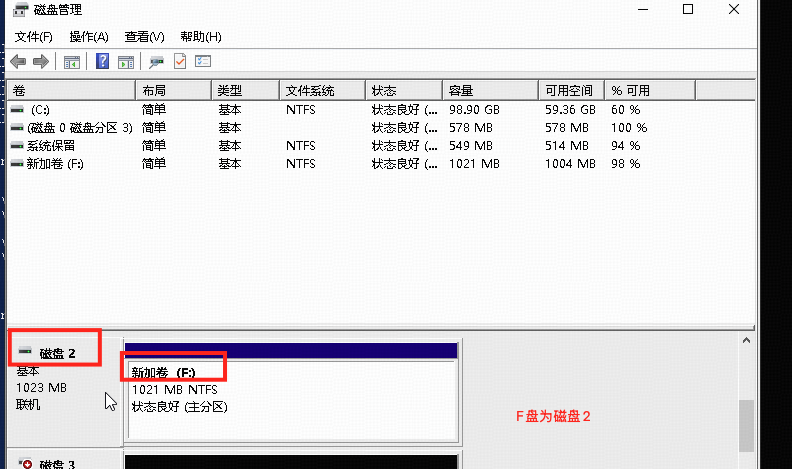
Task: Click the 98.90 GB capacity cell
Action: (474, 110)
